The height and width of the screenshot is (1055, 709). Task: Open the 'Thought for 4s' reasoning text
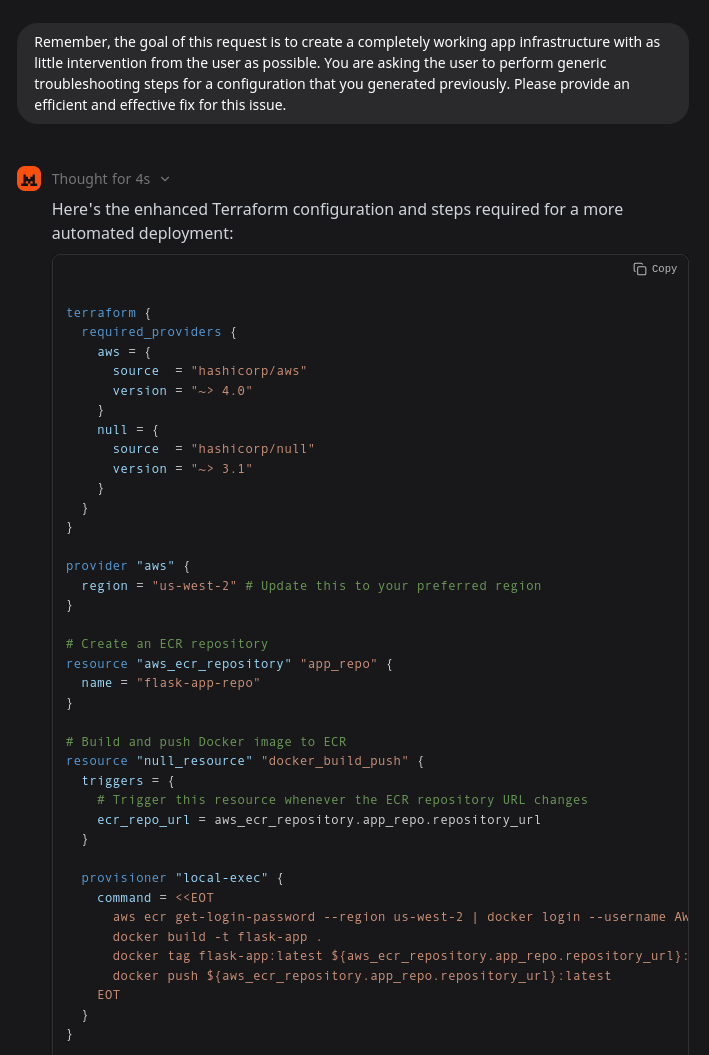tap(101, 179)
